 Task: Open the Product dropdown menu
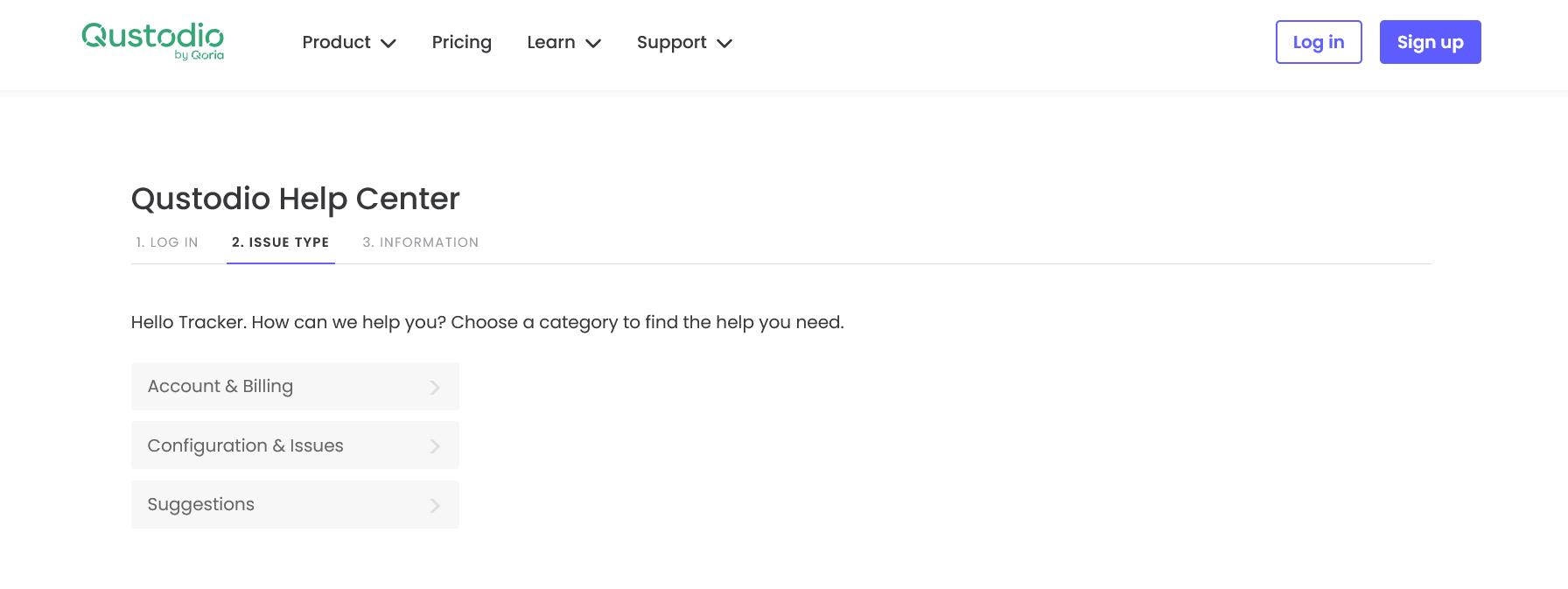349,42
